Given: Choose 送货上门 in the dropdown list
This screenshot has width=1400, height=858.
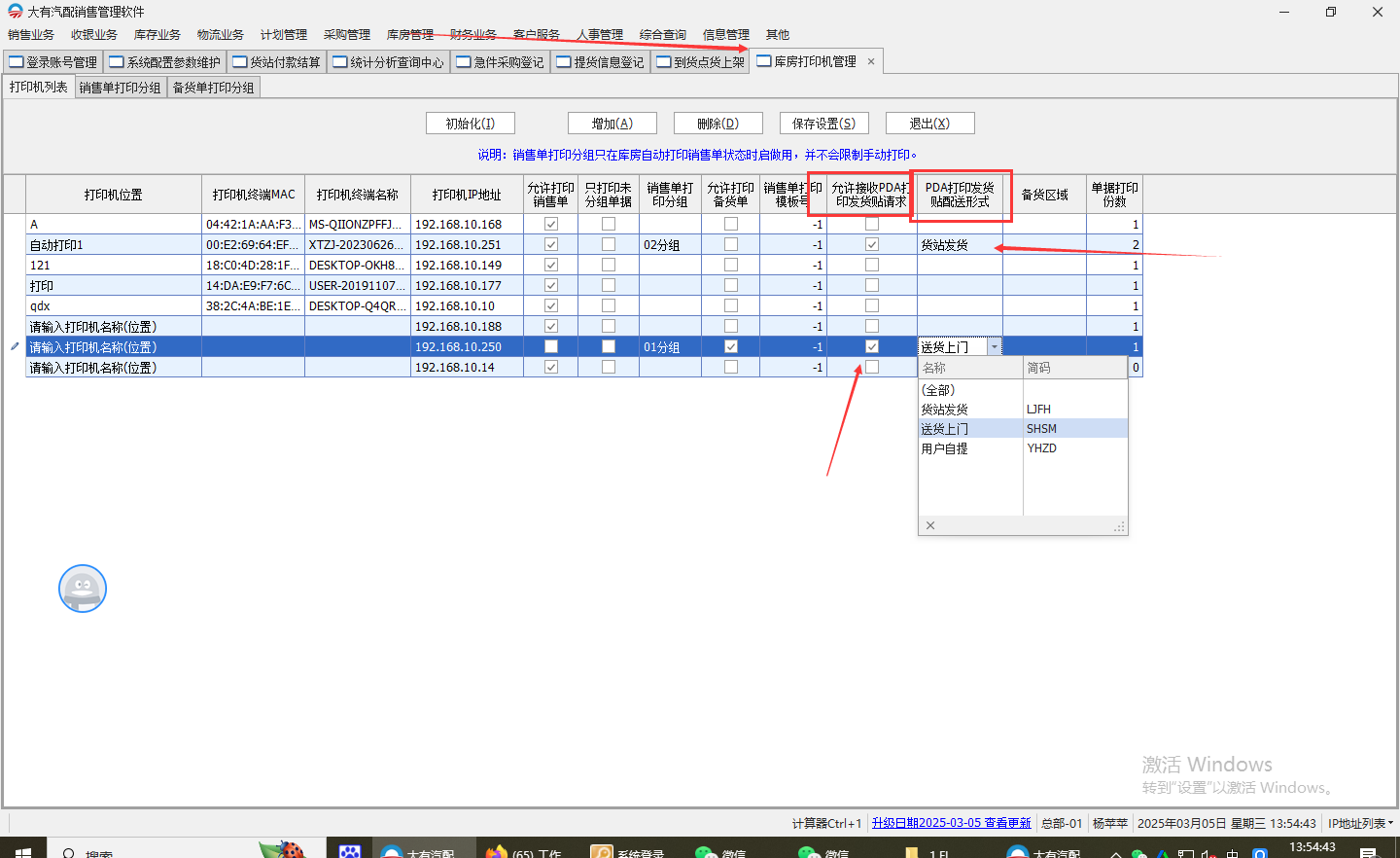Looking at the screenshot, I should tap(1023, 429).
